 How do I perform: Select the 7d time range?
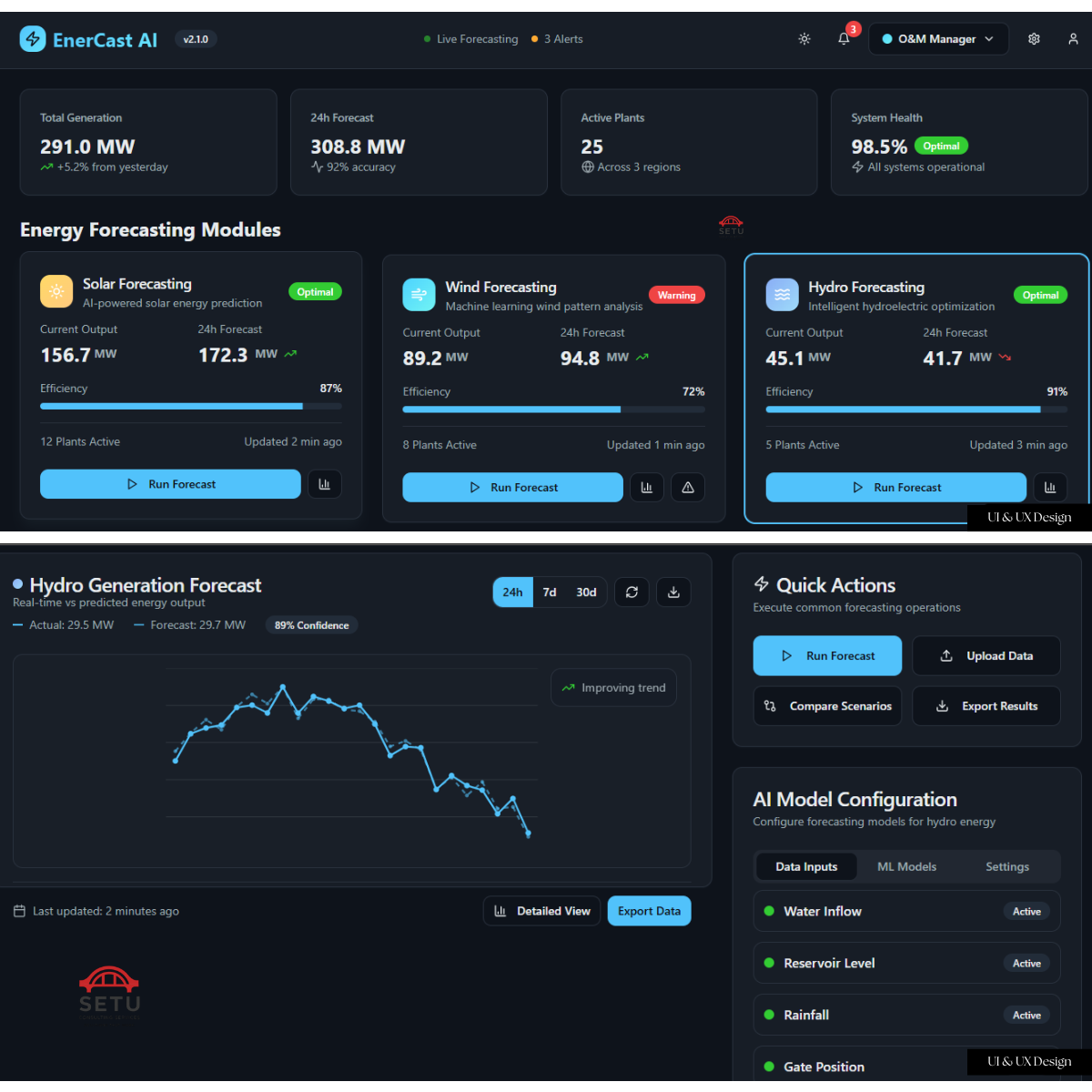(x=550, y=592)
